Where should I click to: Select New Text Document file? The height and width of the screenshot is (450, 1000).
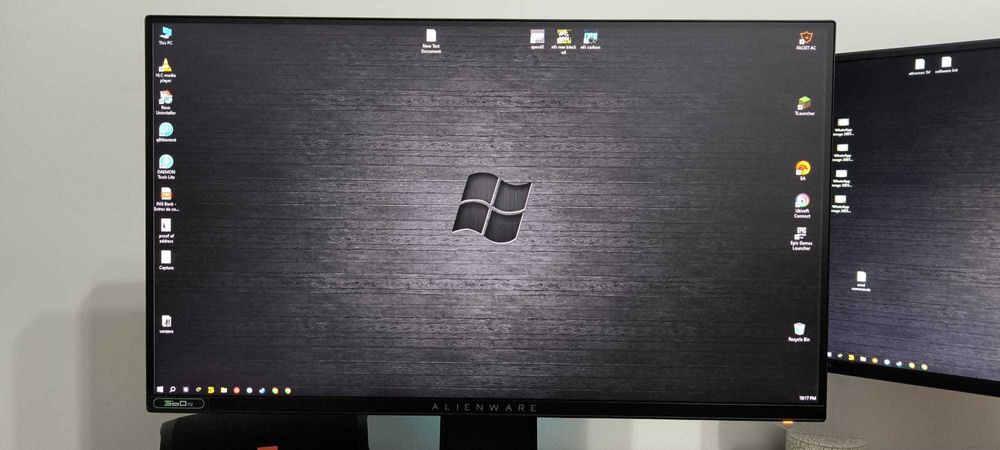[431, 40]
